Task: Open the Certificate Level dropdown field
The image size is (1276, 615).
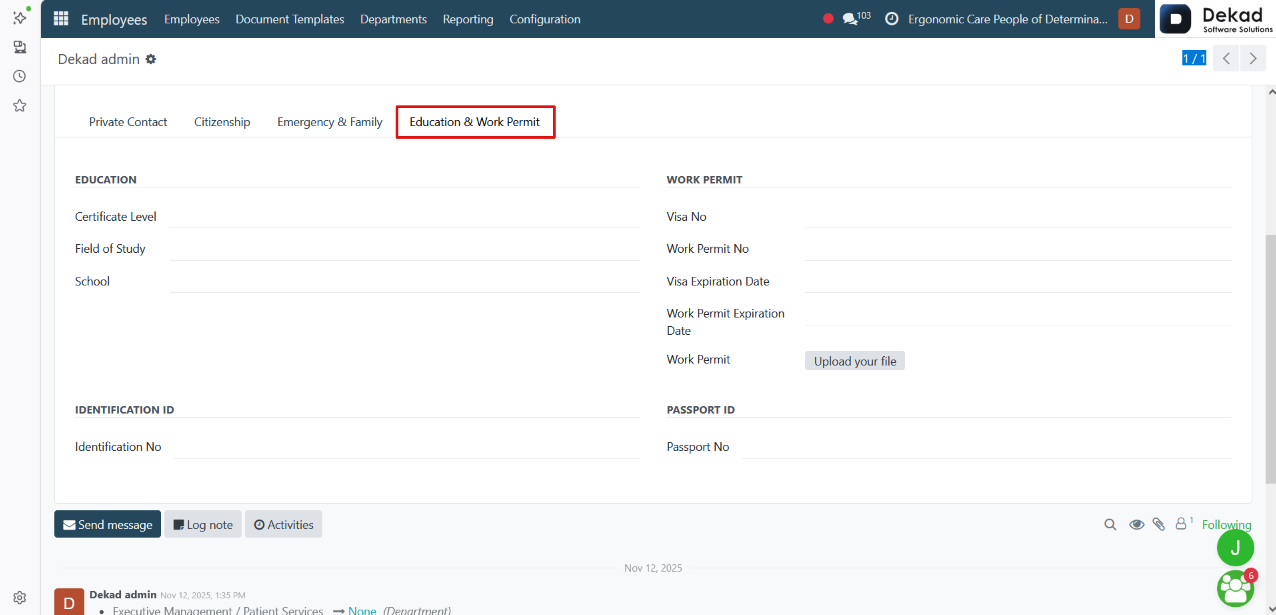Action: pyautogui.click(x=404, y=216)
